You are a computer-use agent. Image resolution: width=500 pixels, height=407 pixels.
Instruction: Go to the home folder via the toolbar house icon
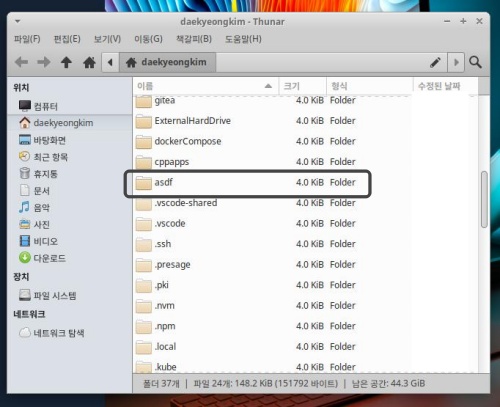pyautogui.click(x=89, y=62)
